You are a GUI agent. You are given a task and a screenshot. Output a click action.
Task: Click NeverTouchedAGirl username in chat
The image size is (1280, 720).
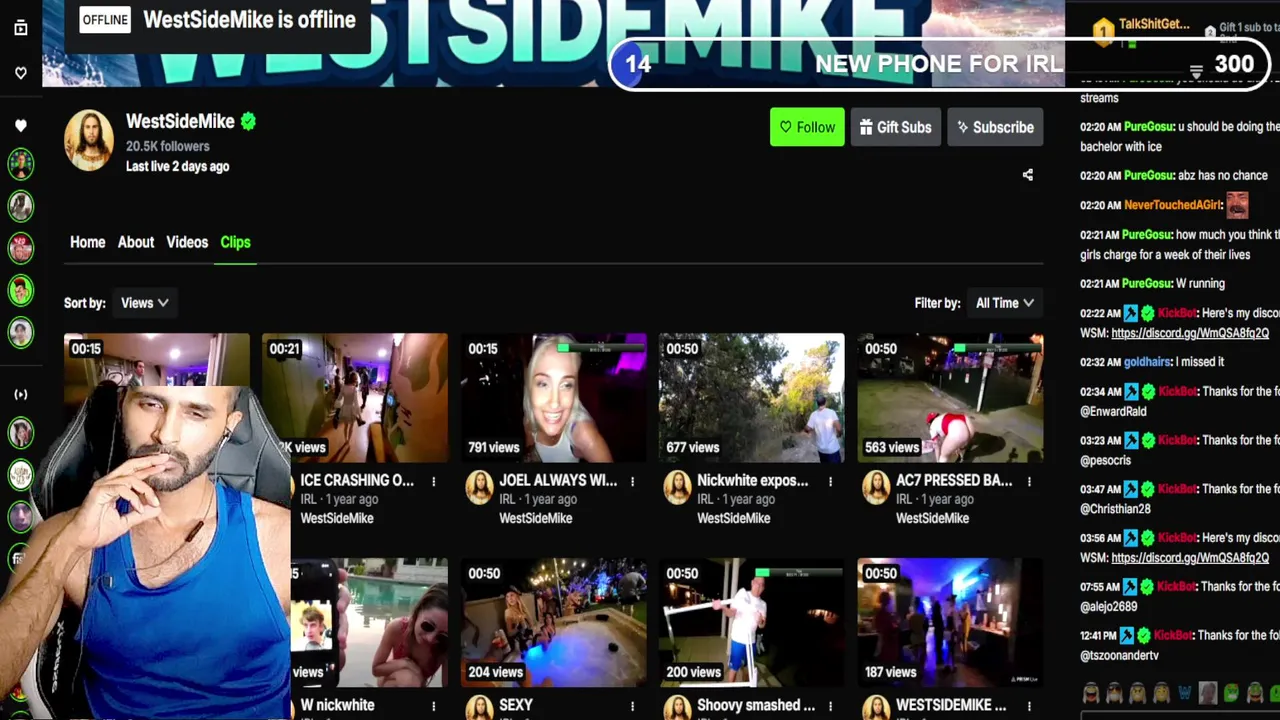pyautogui.click(x=1172, y=205)
